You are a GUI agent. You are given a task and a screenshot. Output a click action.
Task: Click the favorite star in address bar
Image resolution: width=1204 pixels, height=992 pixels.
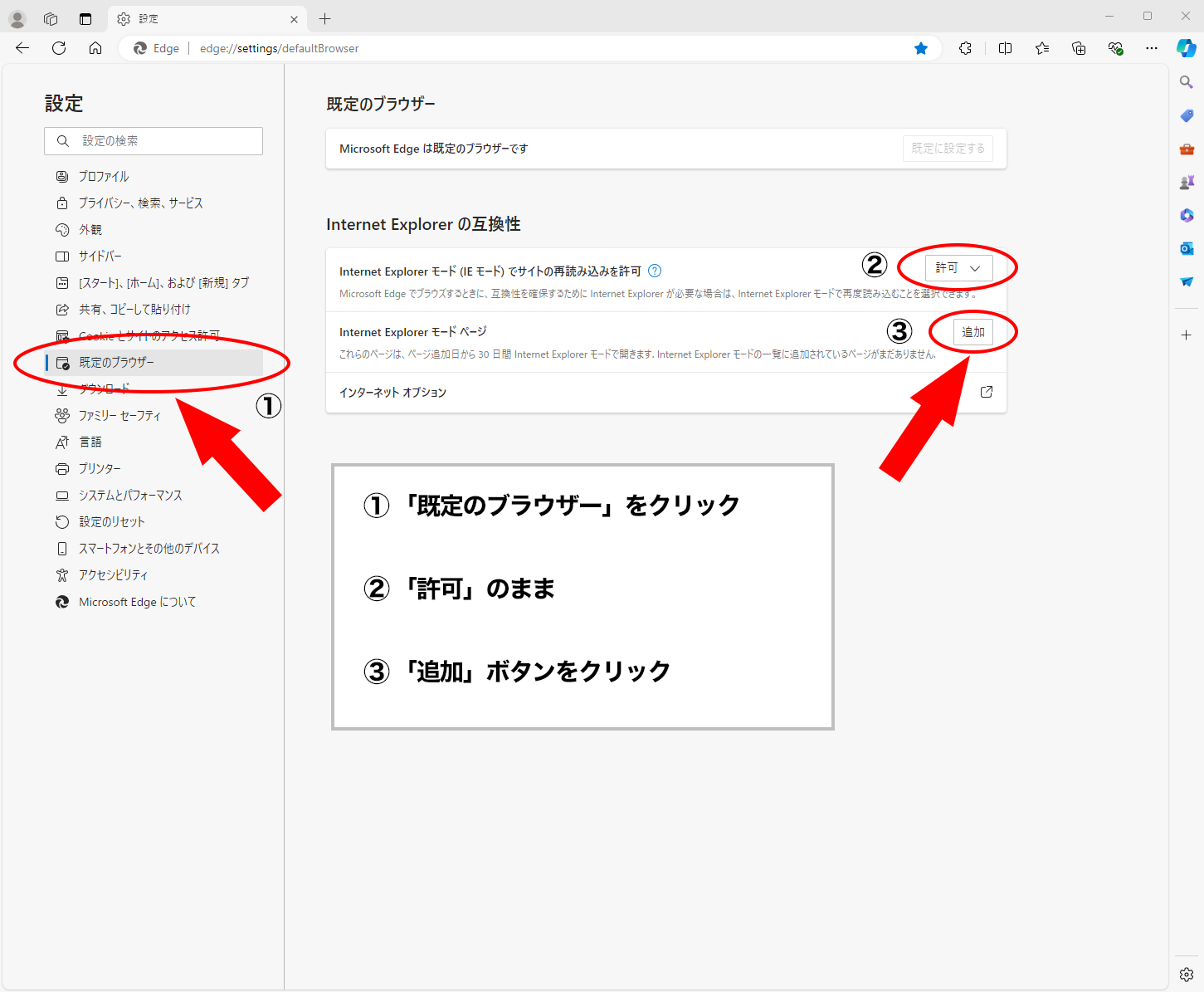point(921,48)
